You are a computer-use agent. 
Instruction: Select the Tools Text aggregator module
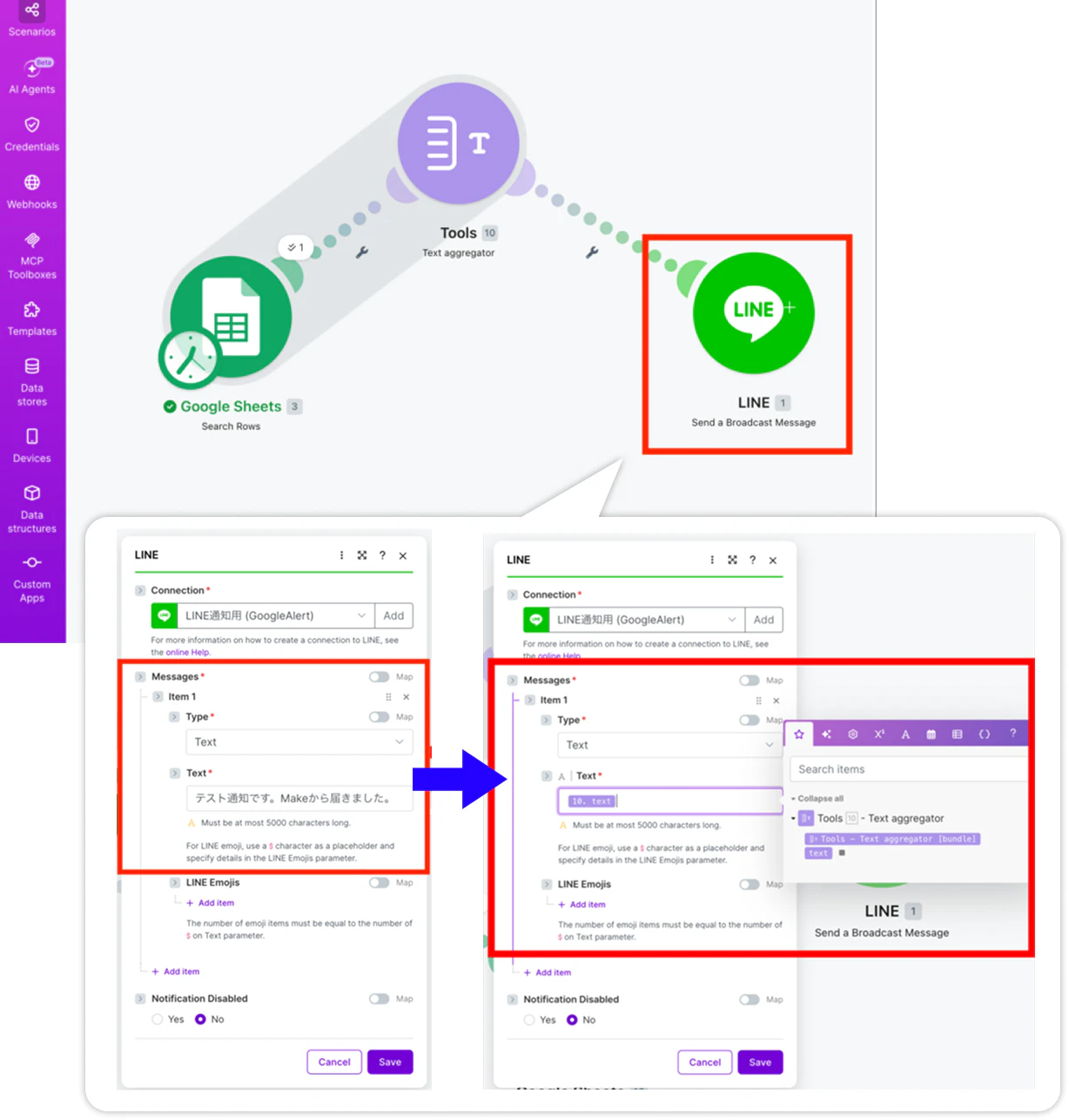pos(458,144)
